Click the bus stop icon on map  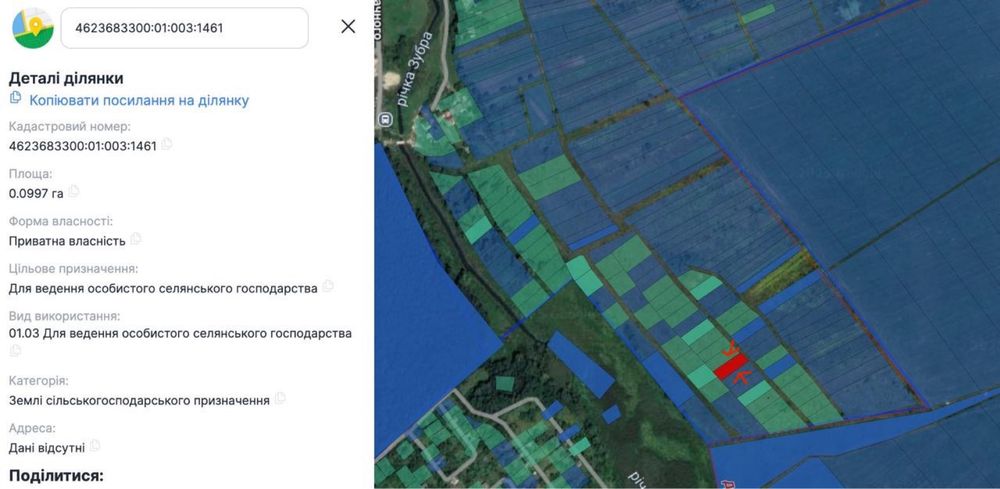pos(385,120)
